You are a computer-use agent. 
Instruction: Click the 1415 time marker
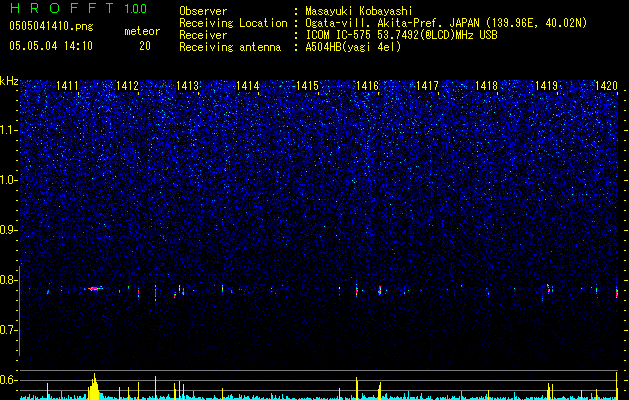click(x=307, y=85)
